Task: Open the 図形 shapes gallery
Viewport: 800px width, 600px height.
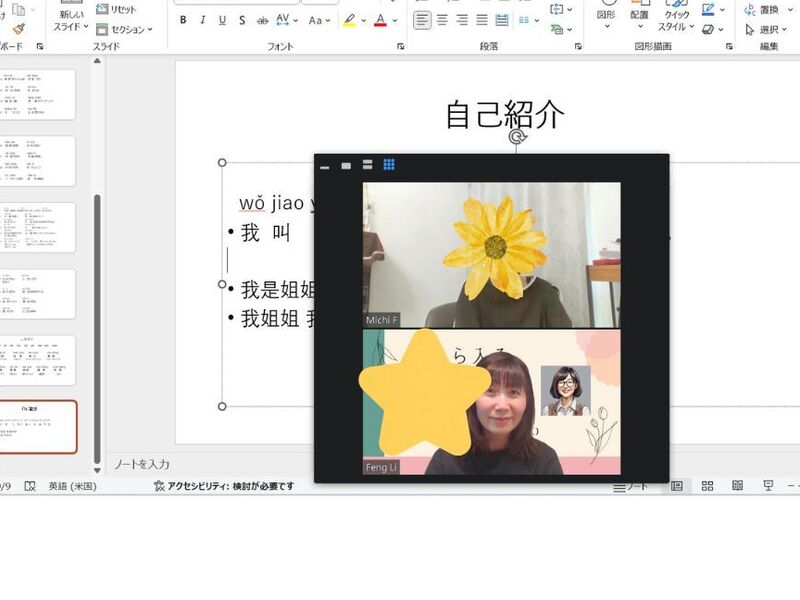Action: coord(606,20)
